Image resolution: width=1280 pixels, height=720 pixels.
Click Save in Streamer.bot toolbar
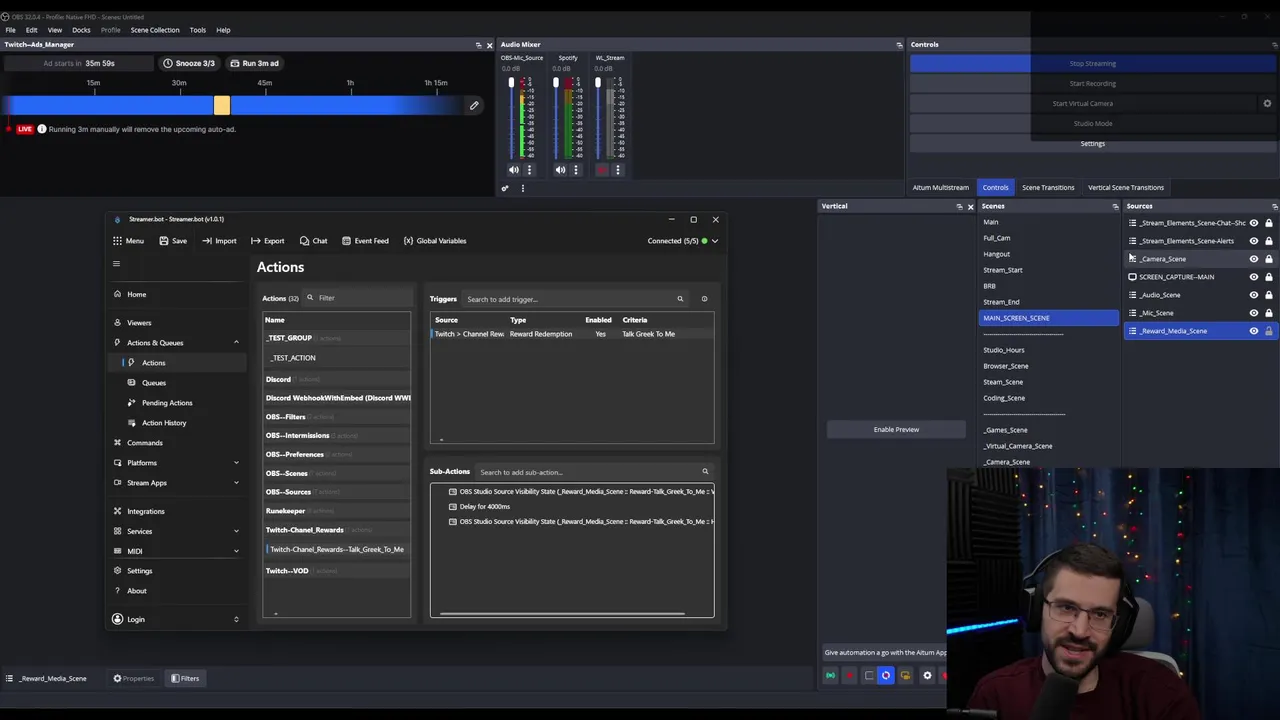click(x=173, y=241)
